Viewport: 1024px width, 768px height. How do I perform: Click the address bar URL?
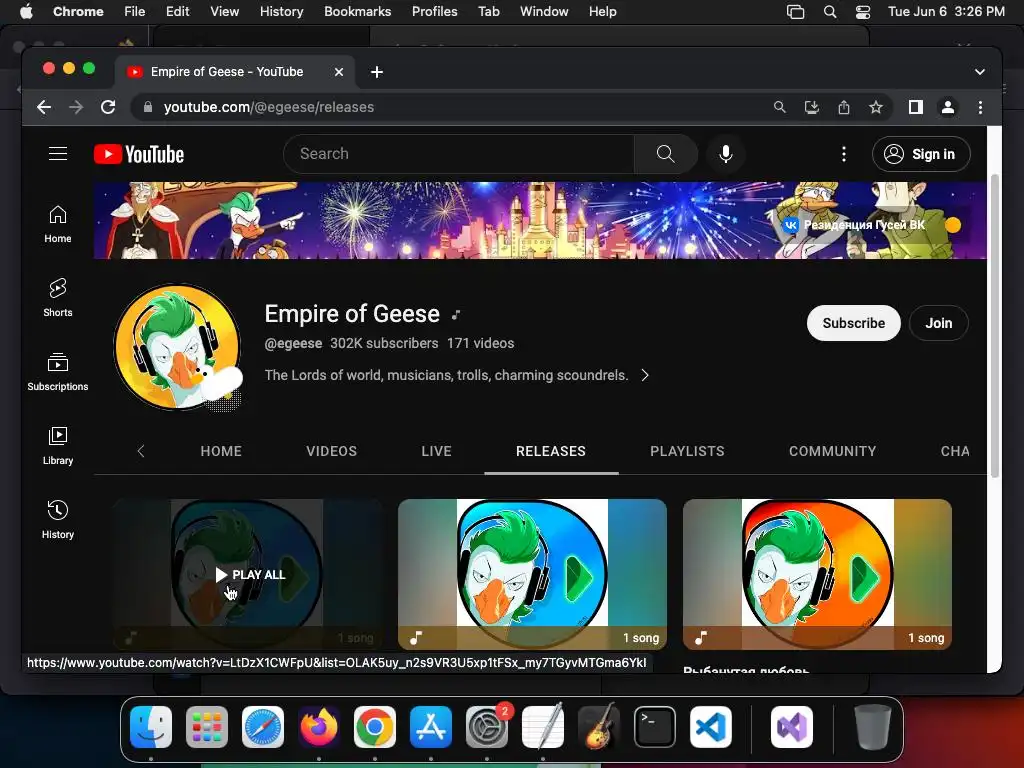point(268,107)
